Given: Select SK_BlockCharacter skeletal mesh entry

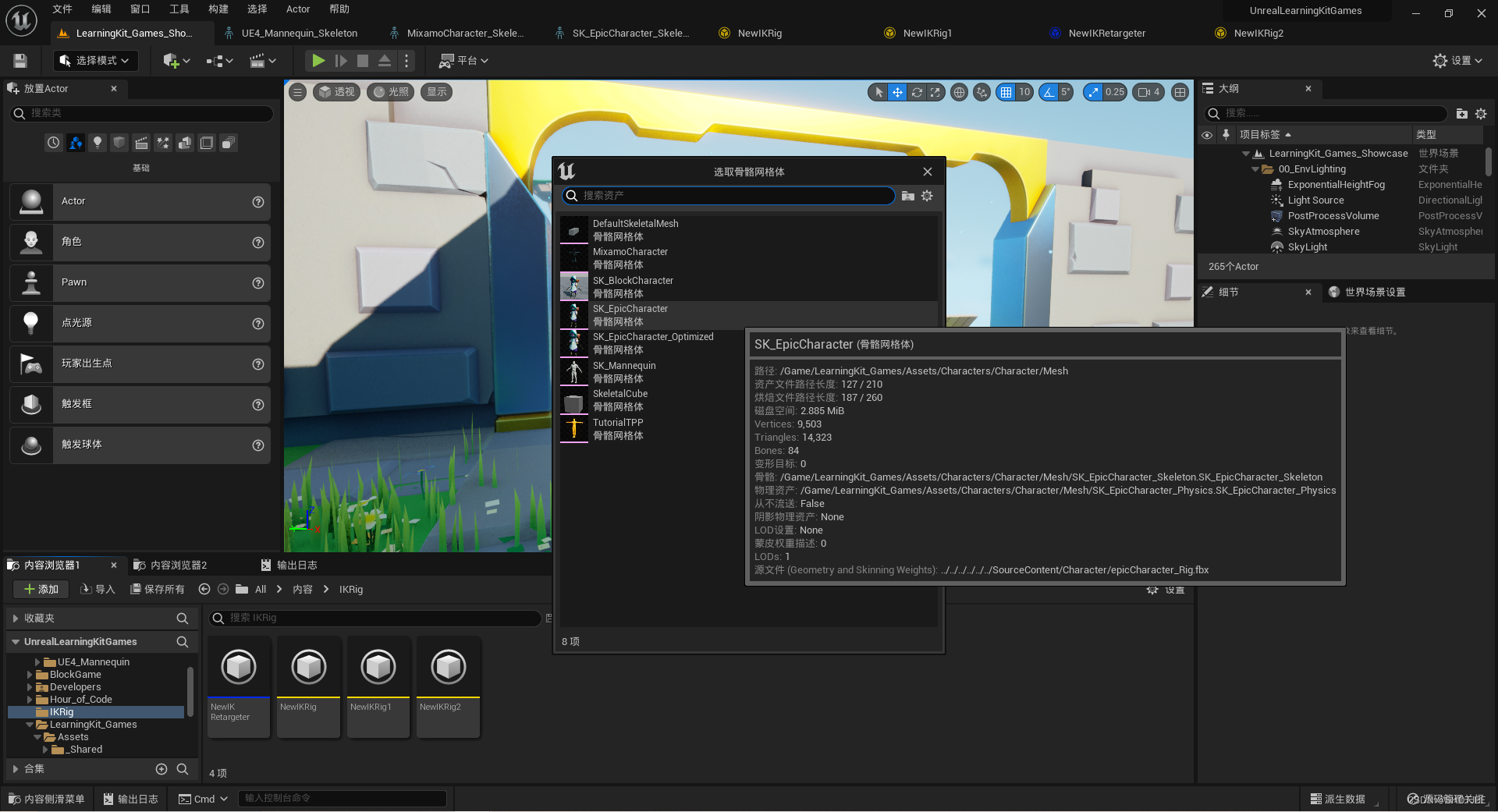Looking at the screenshot, I should tap(748, 287).
